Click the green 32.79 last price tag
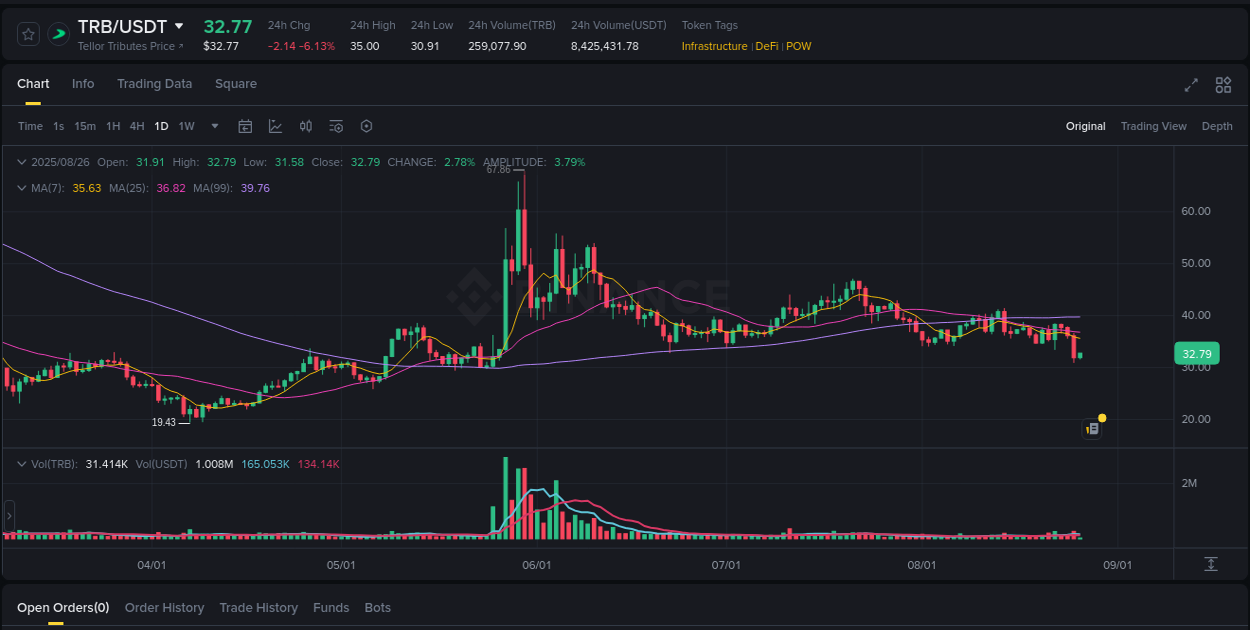Viewport: 1250px width, 630px height. tap(1196, 353)
